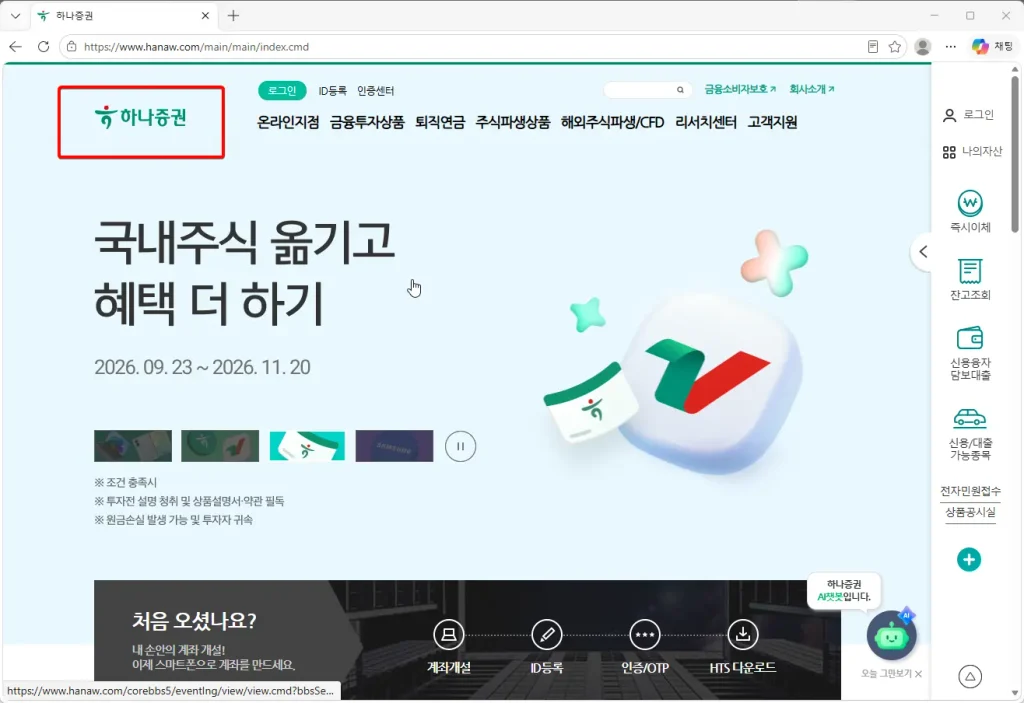Click the 국내주식 옮기고 혜택 더 하기 headline
This screenshot has height=703, width=1024.
click(244, 272)
